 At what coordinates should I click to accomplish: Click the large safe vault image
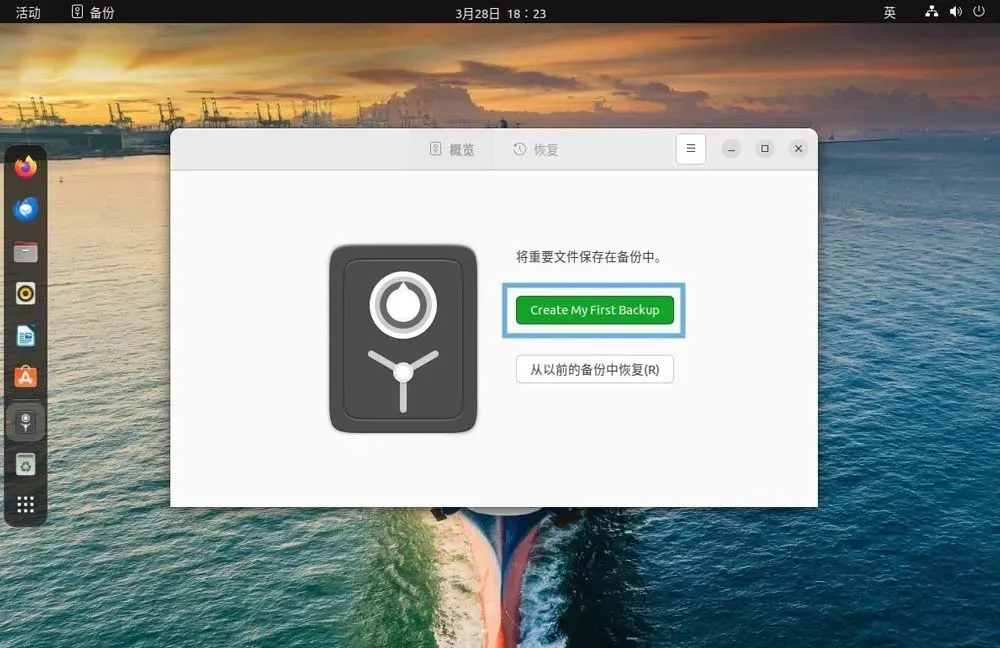(403, 339)
